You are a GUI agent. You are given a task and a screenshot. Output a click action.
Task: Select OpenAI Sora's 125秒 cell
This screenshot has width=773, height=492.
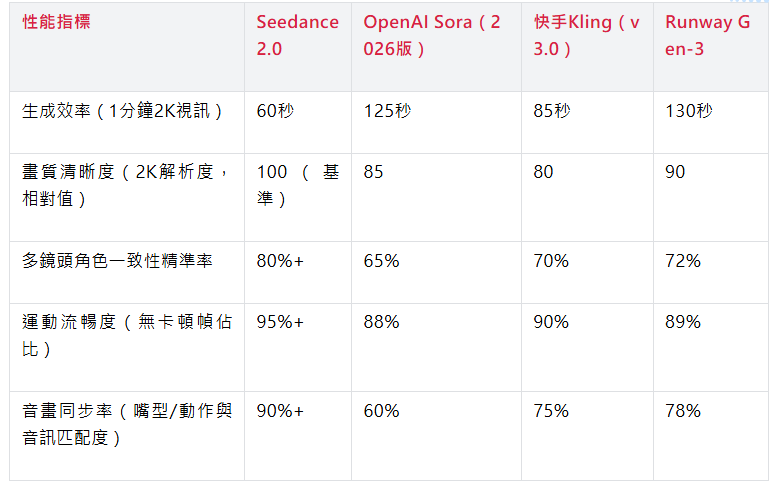coord(387,111)
